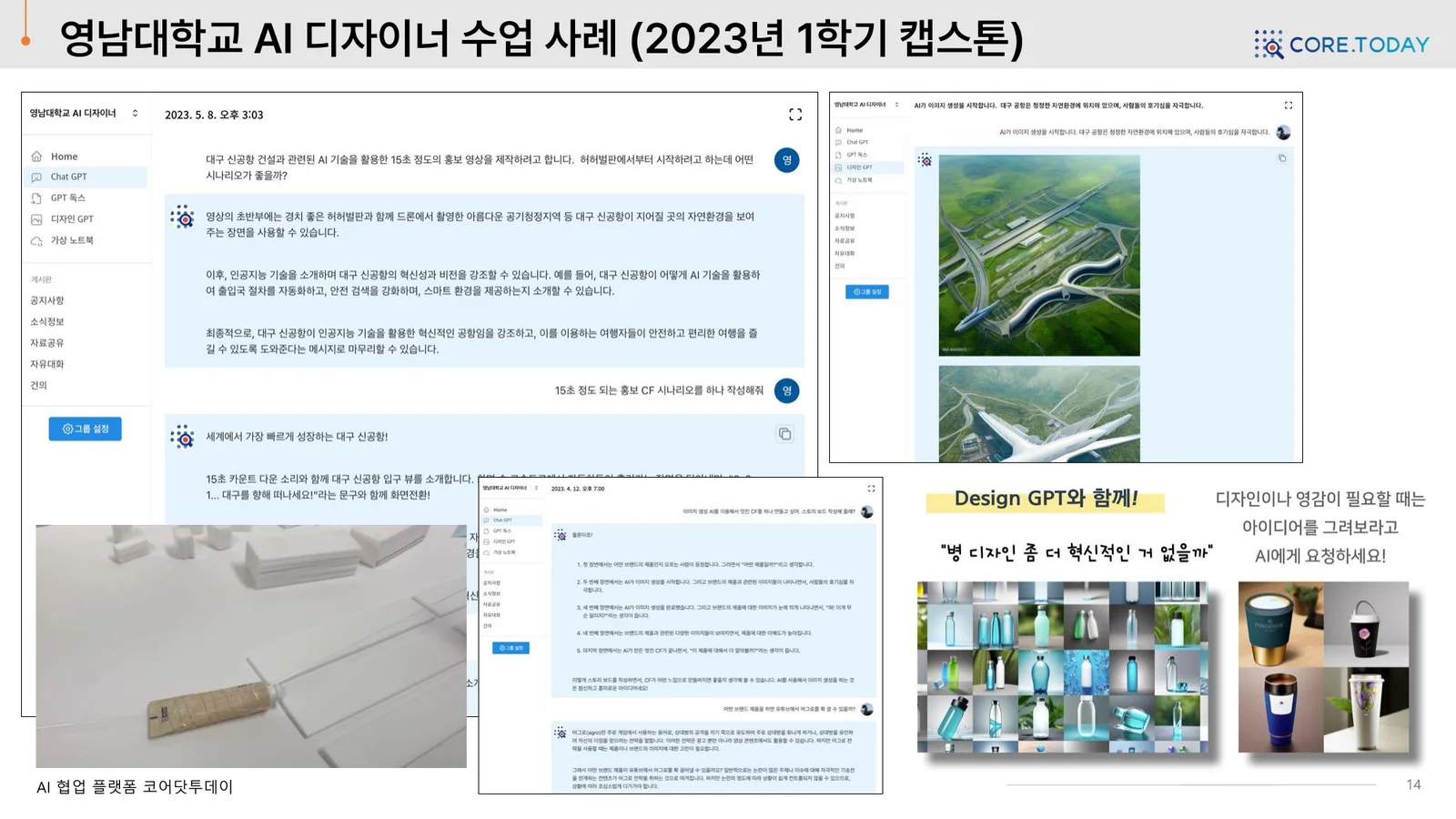
Task: Click the page number 14
Action: point(1413,784)
